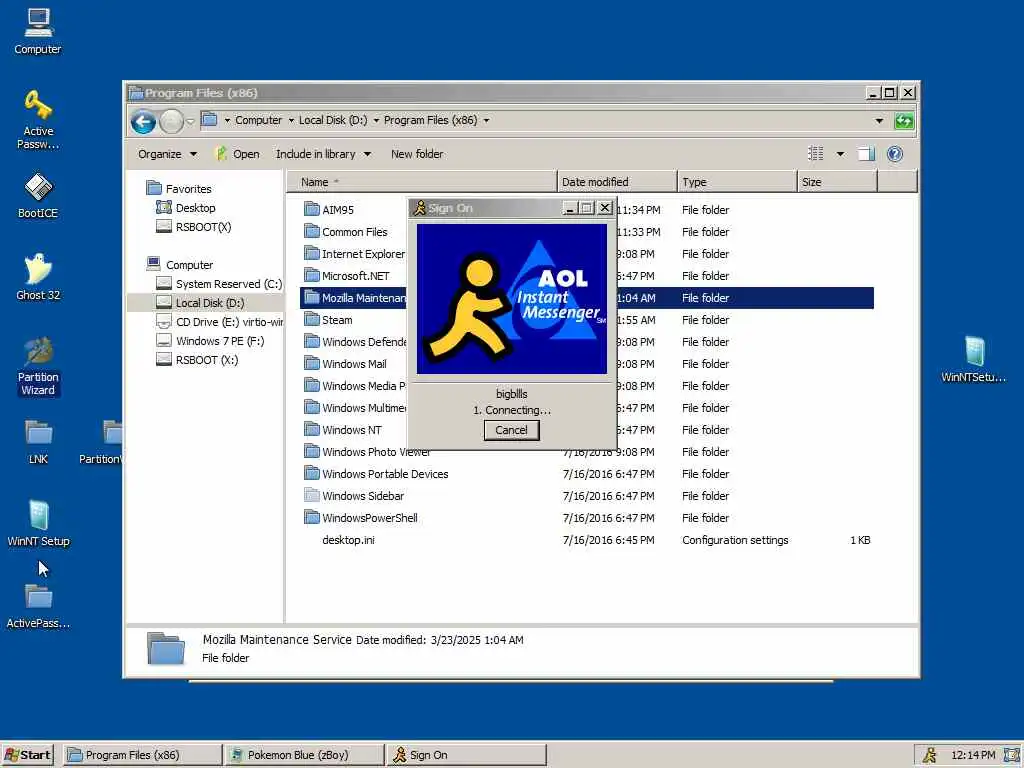The height and width of the screenshot is (768, 1024).
Task: Select the Windows Portable Devices folder
Action: click(x=385, y=474)
